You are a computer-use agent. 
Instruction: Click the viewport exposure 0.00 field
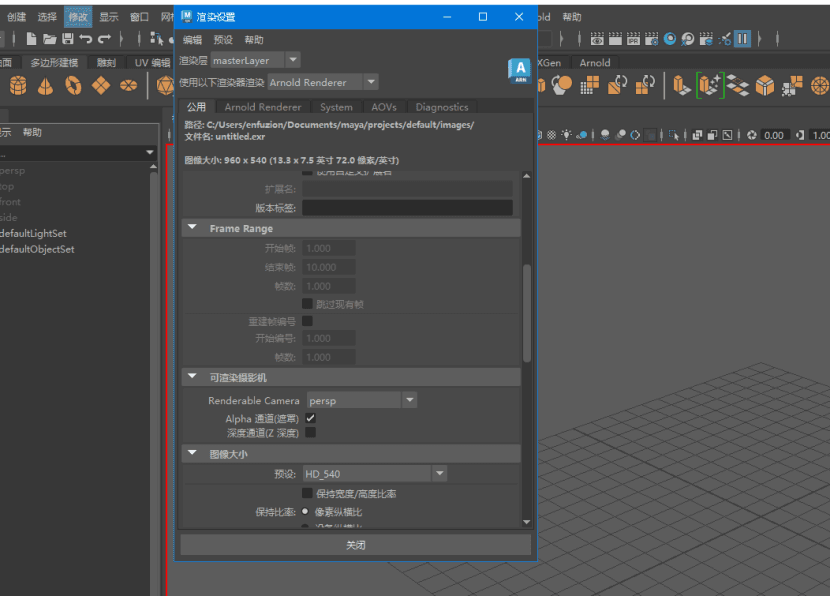773,135
